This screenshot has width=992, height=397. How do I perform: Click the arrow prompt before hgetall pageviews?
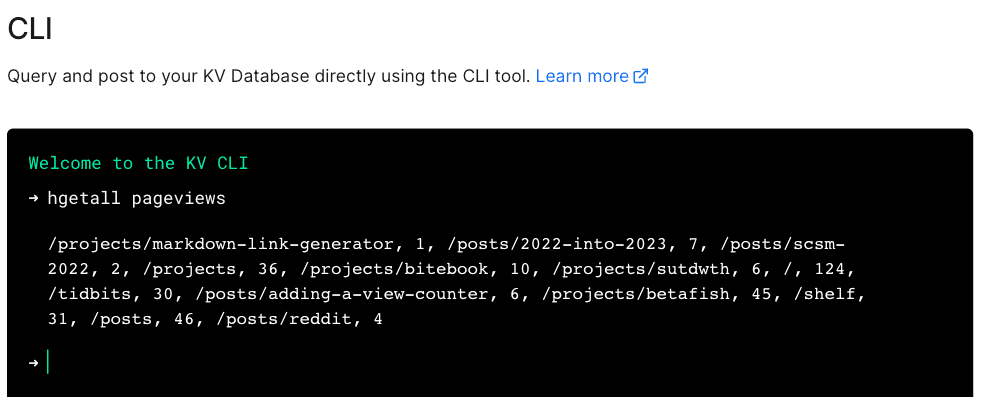[x=34, y=198]
